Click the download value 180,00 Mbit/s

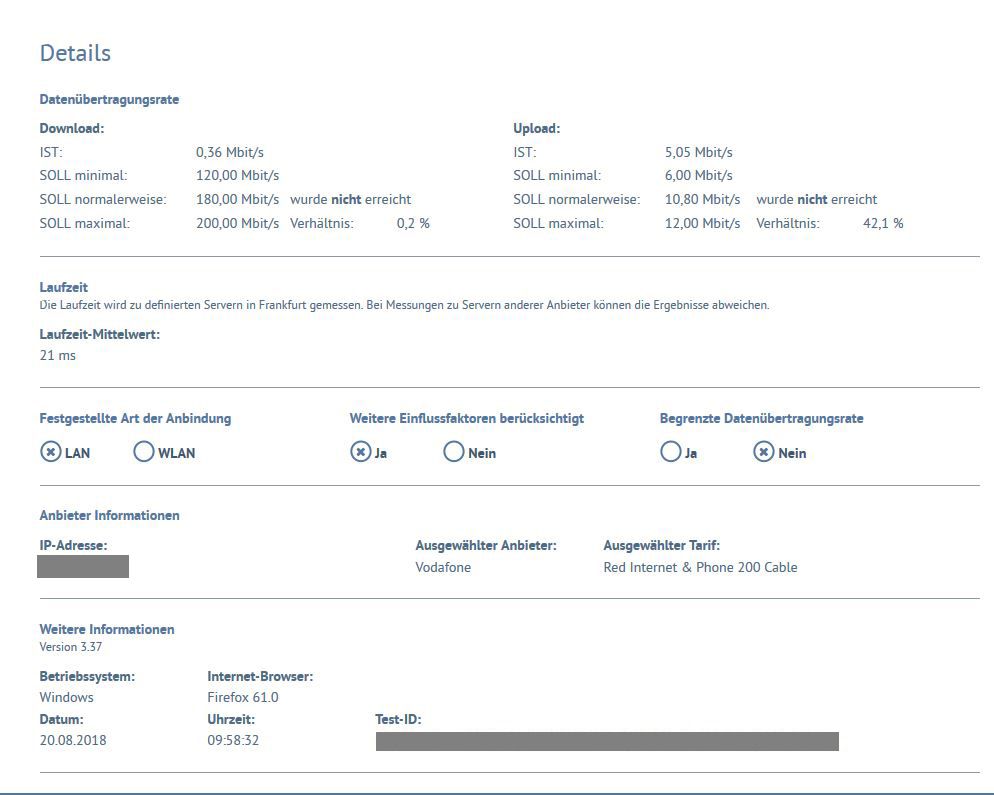tap(237, 200)
